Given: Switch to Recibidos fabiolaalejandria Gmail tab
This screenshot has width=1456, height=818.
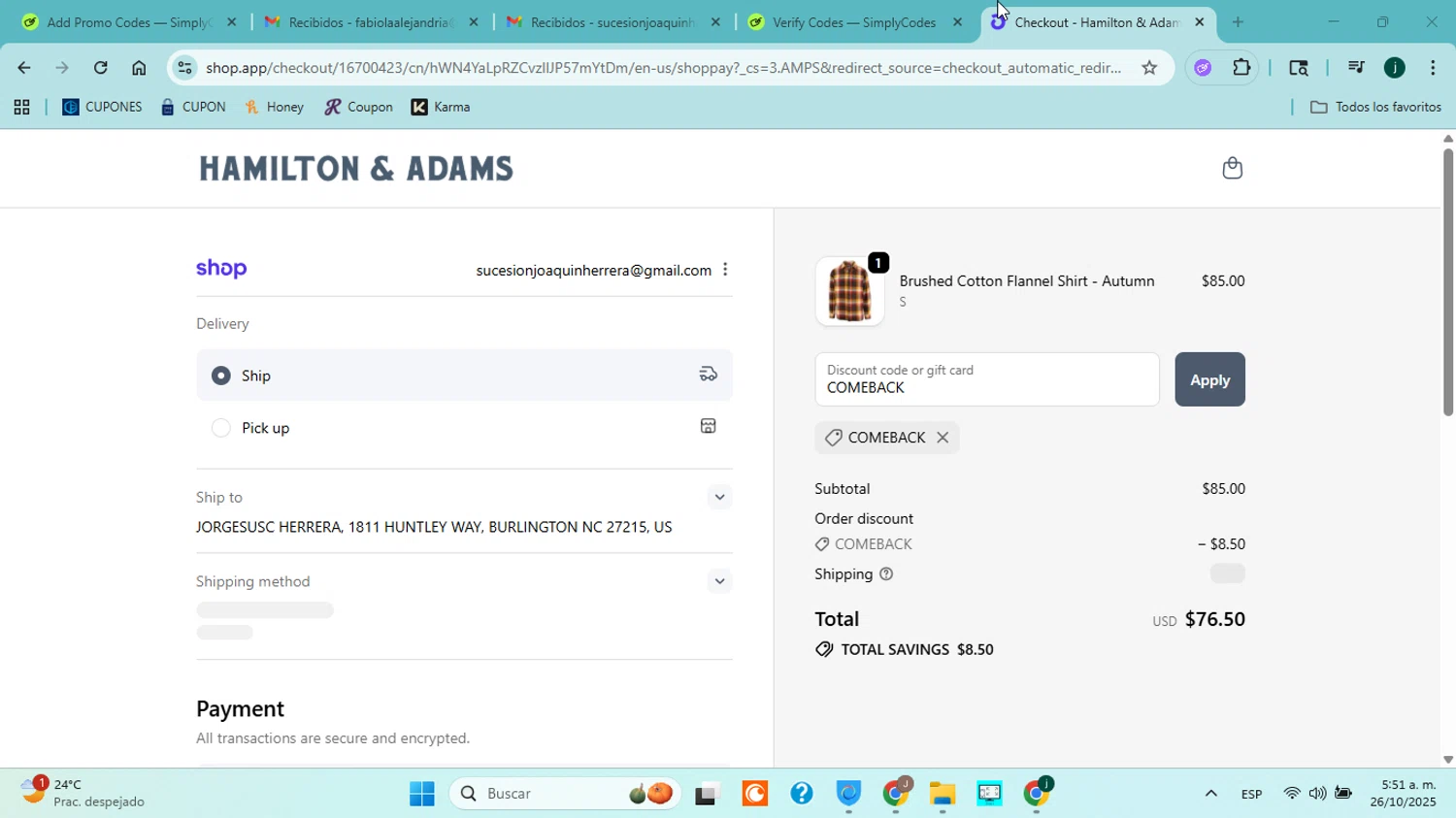Looking at the screenshot, I should click(x=372, y=22).
